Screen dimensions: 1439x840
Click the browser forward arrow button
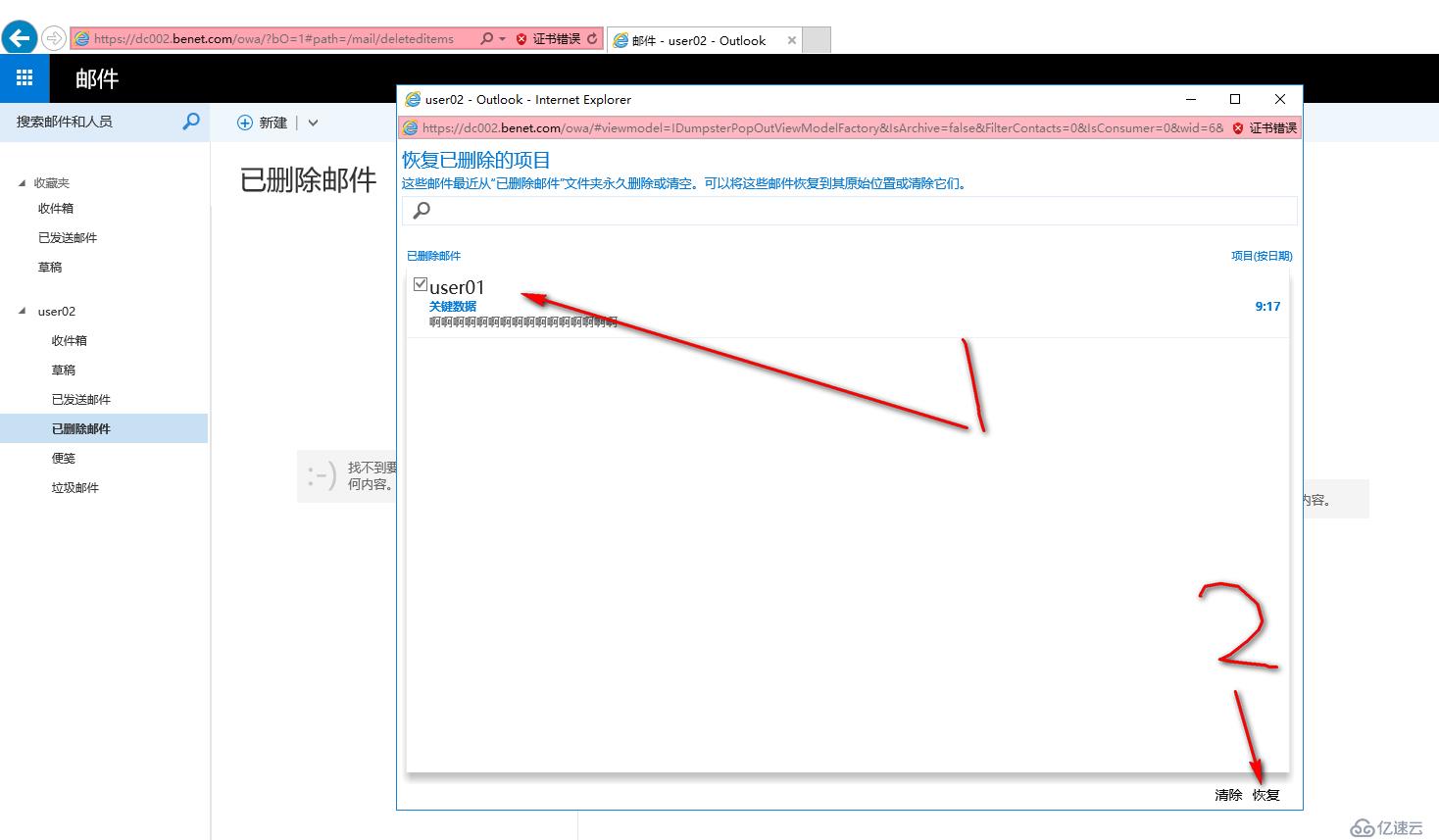pyautogui.click(x=54, y=39)
